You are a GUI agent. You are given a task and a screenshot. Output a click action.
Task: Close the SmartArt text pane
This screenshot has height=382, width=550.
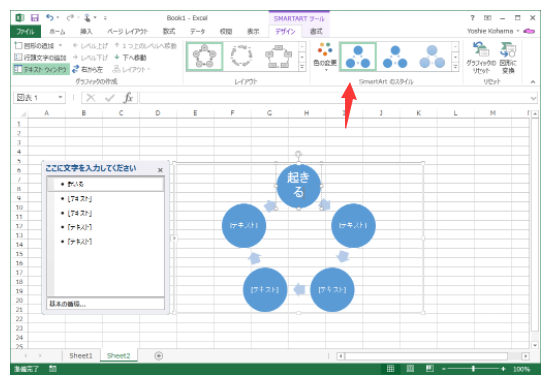(x=160, y=170)
